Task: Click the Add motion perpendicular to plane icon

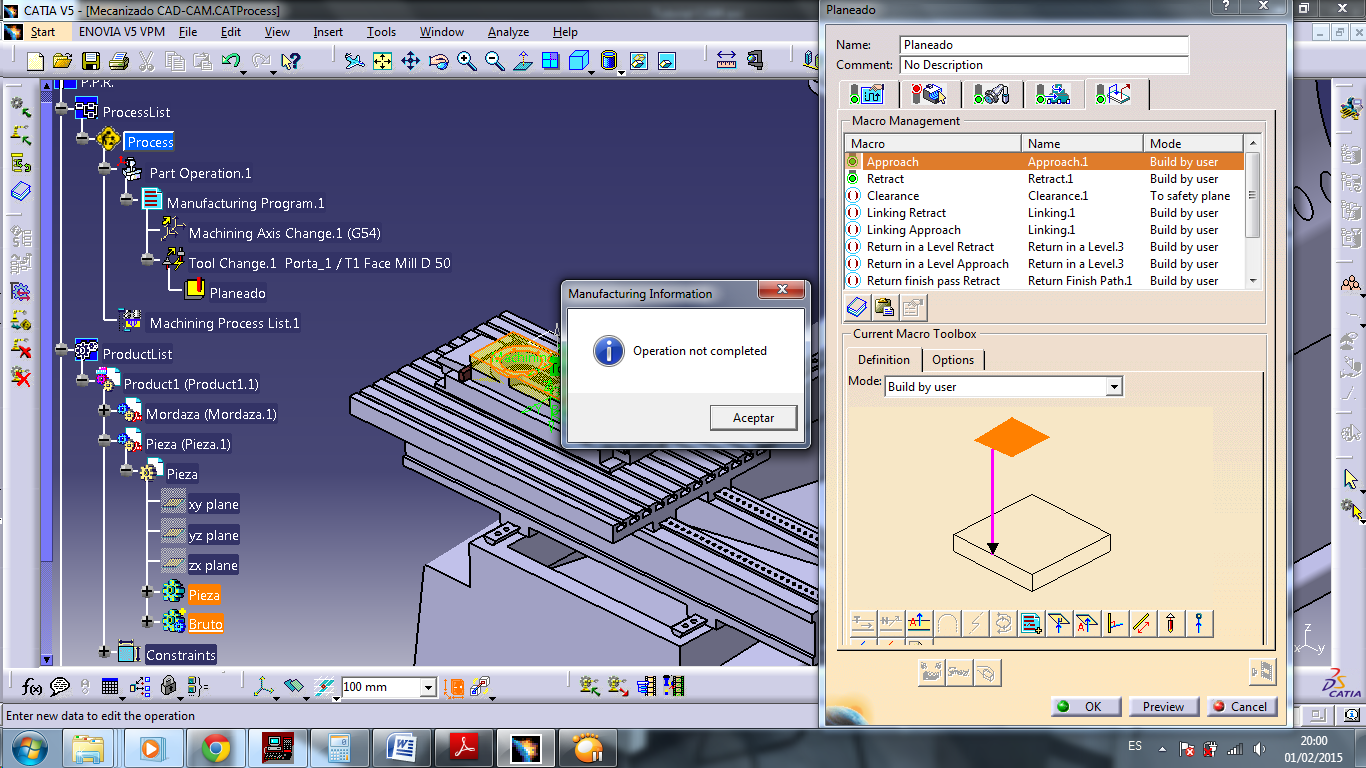Action: pos(1058,624)
